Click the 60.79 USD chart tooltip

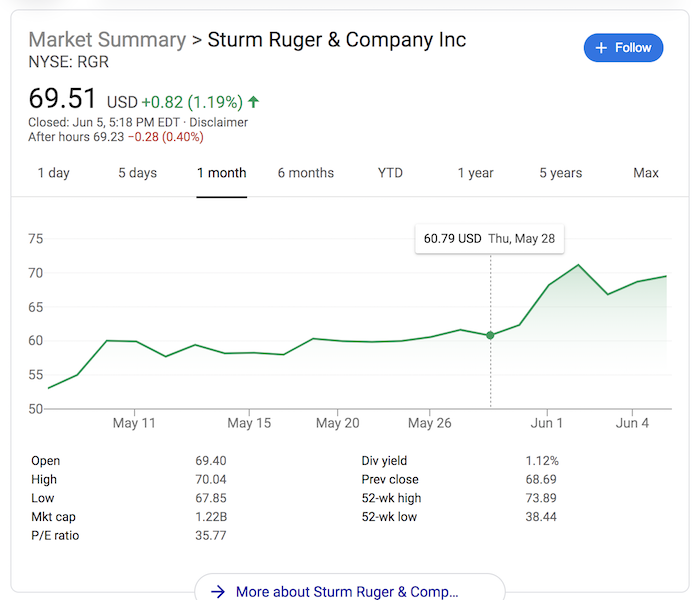point(489,239)
